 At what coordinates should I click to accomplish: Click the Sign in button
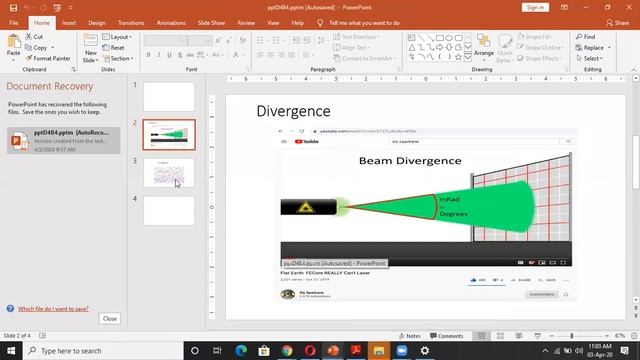pos(535,7)
